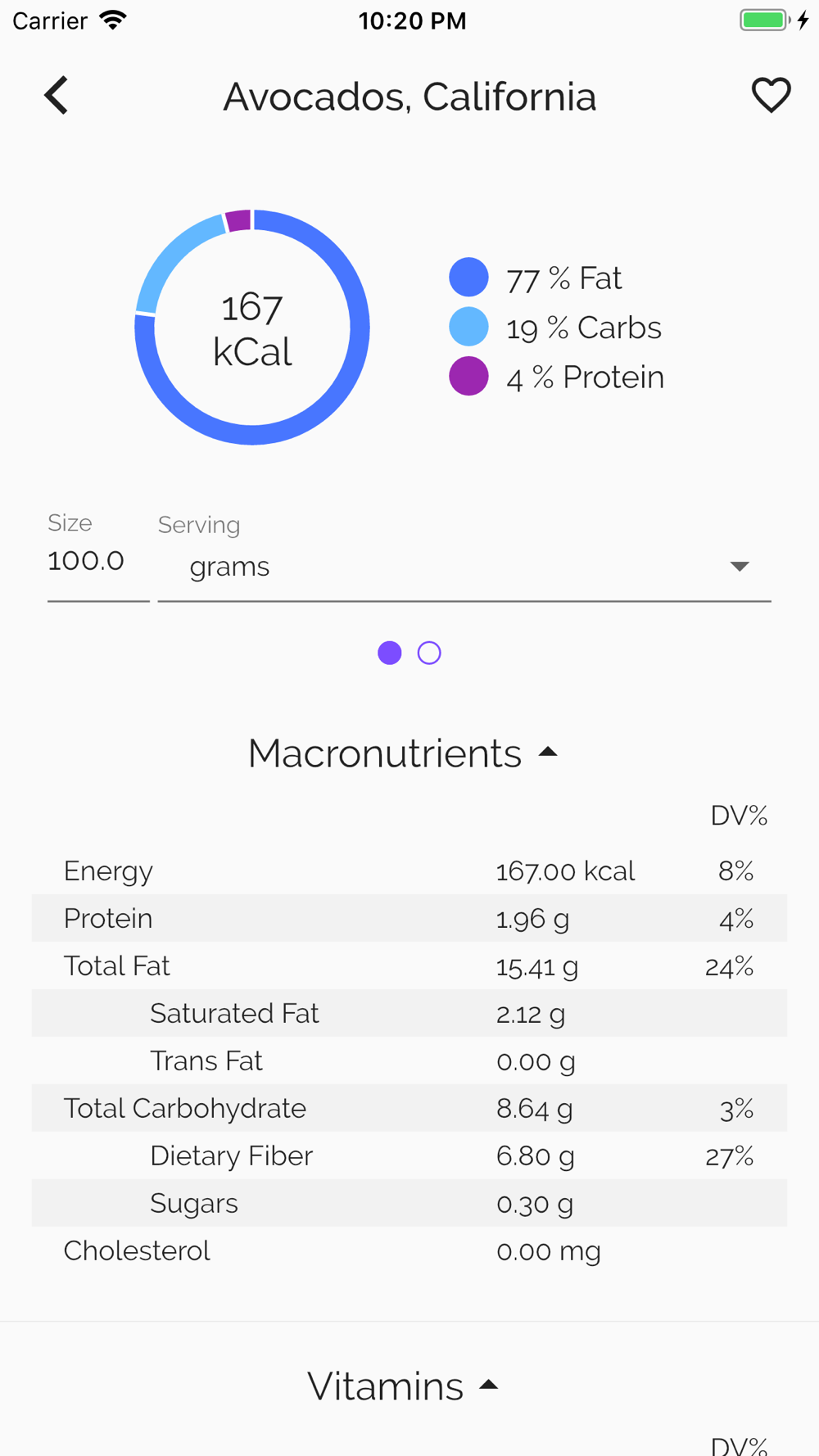Image resolution: width=819 pixels, height=1456 pixels.
Task: Tap the Dietary Fiber row
Action: coord(409,1156)
